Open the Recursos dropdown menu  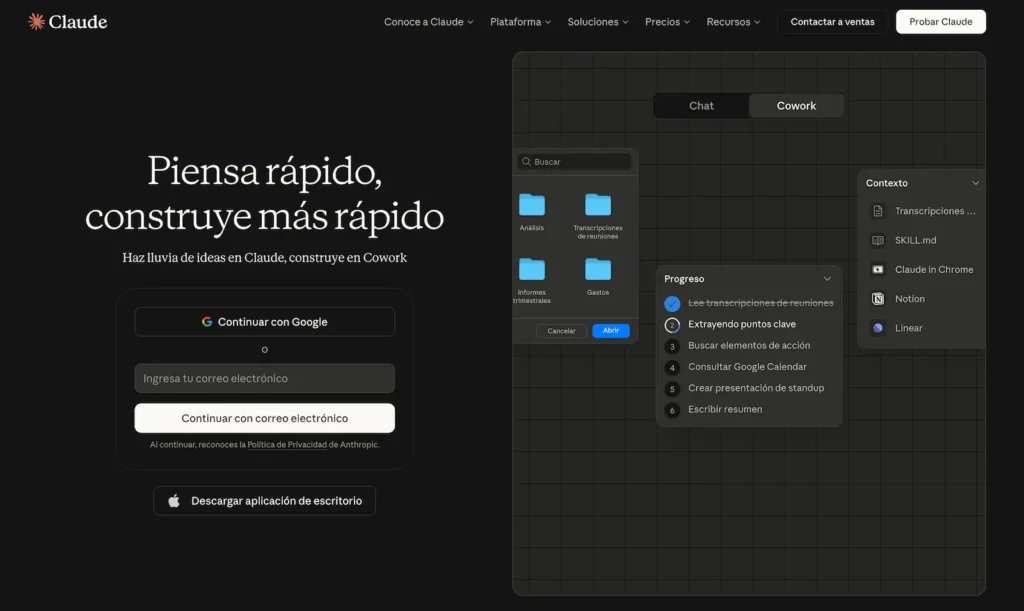(733, 20)
